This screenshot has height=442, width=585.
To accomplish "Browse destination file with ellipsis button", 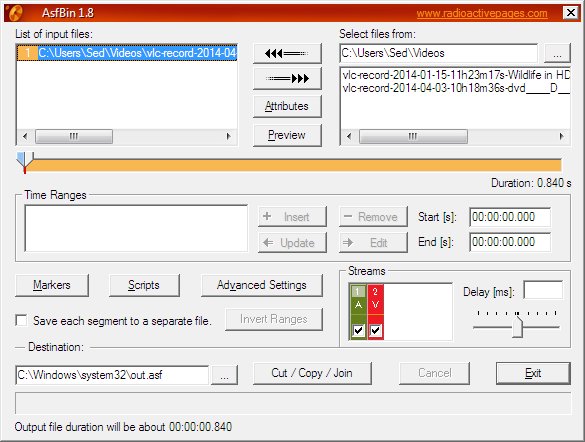I will [x=224, y=375].
